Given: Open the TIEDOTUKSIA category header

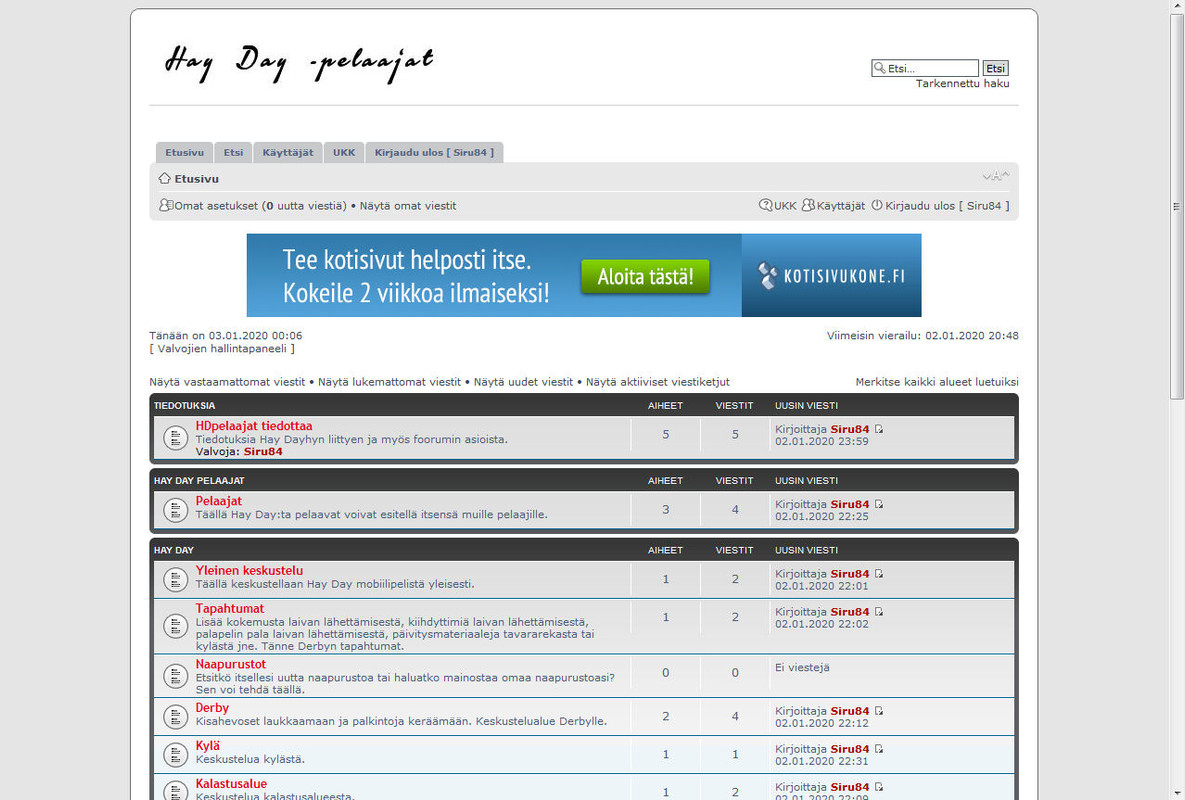Looking at the screenshot, I should coord(184,406).
